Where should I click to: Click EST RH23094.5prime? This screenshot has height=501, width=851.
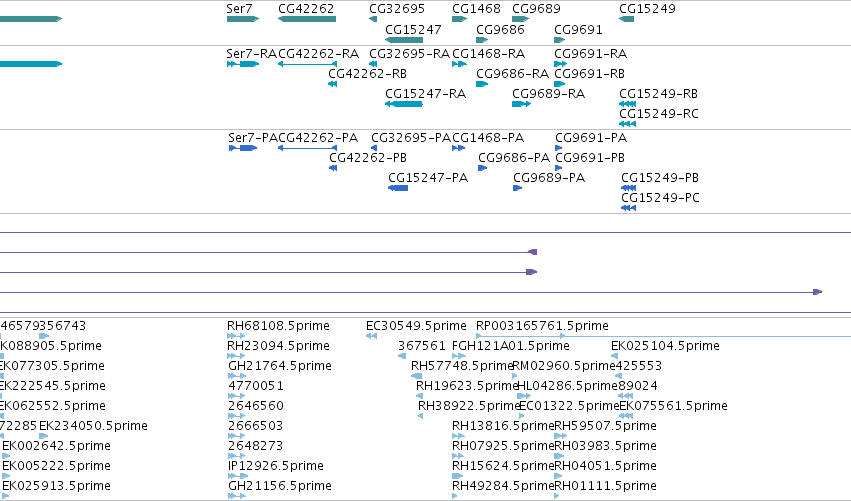[x=278, y=346]
